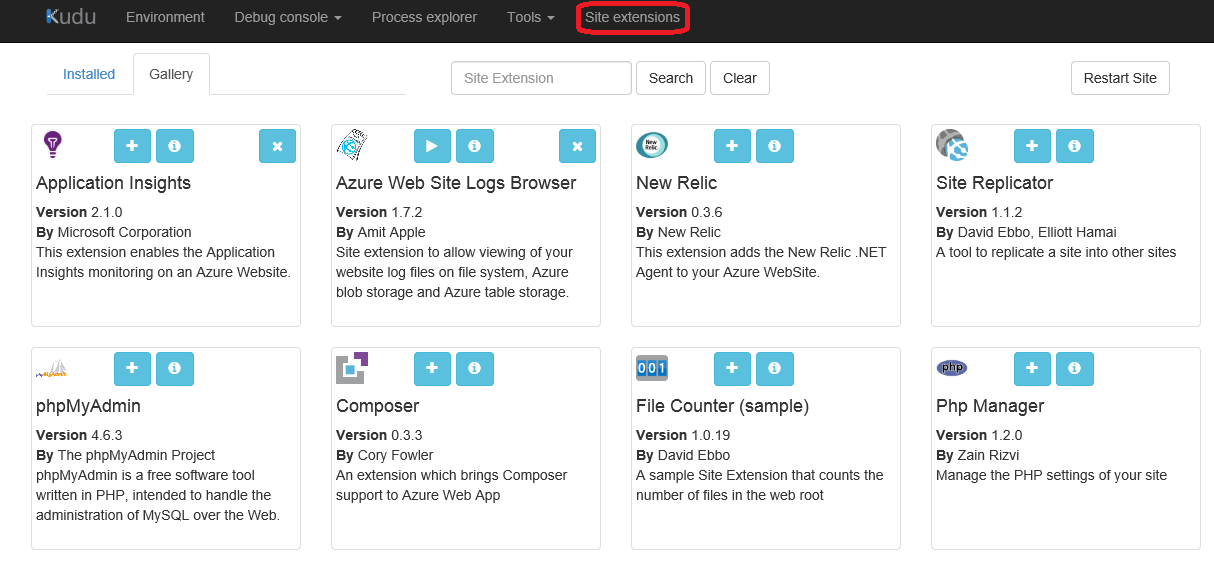
Task: Install the Application Insights extension
Action: tap(132, 146)
